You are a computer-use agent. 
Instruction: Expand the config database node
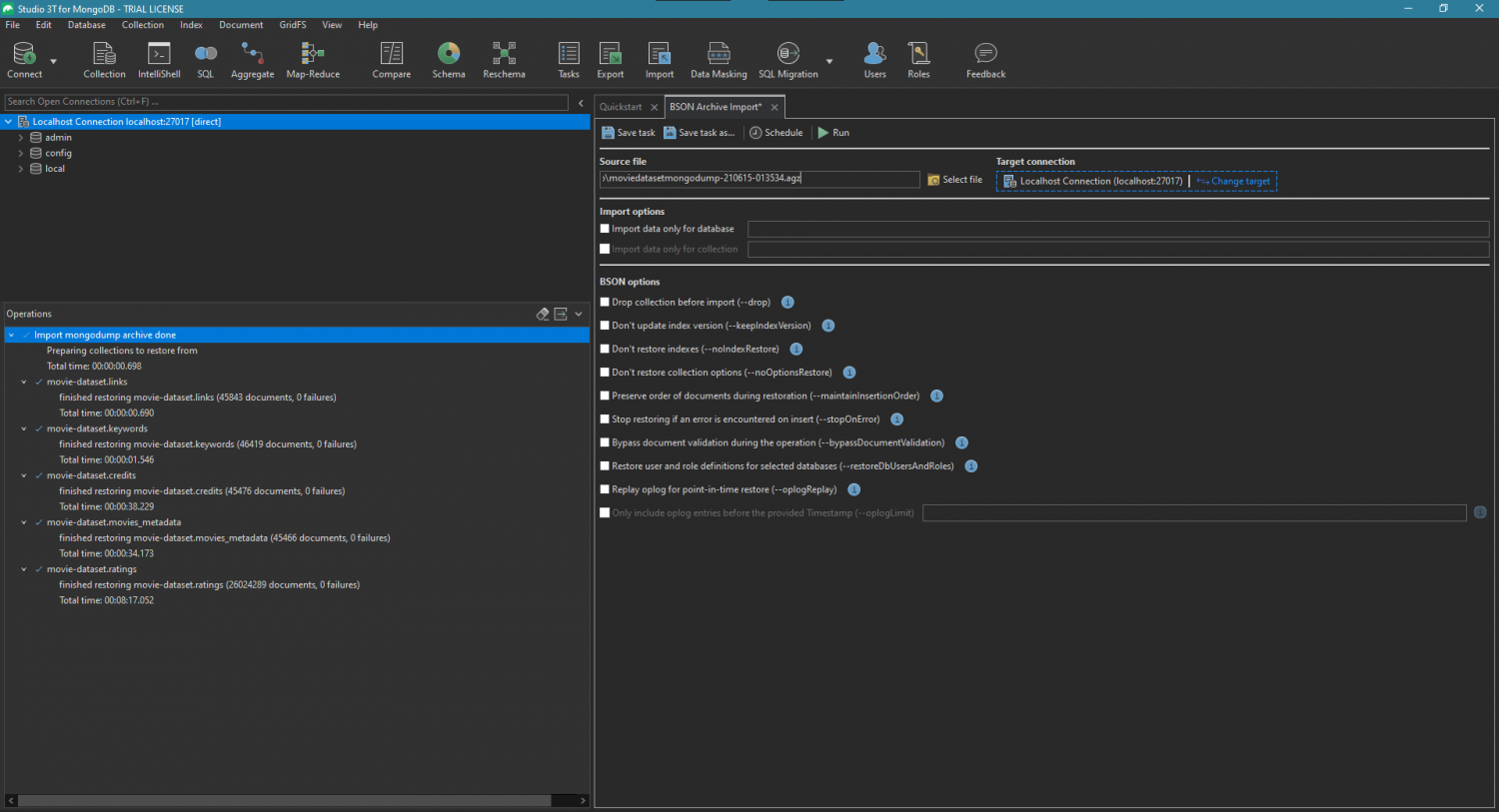(x=21, y=153)
